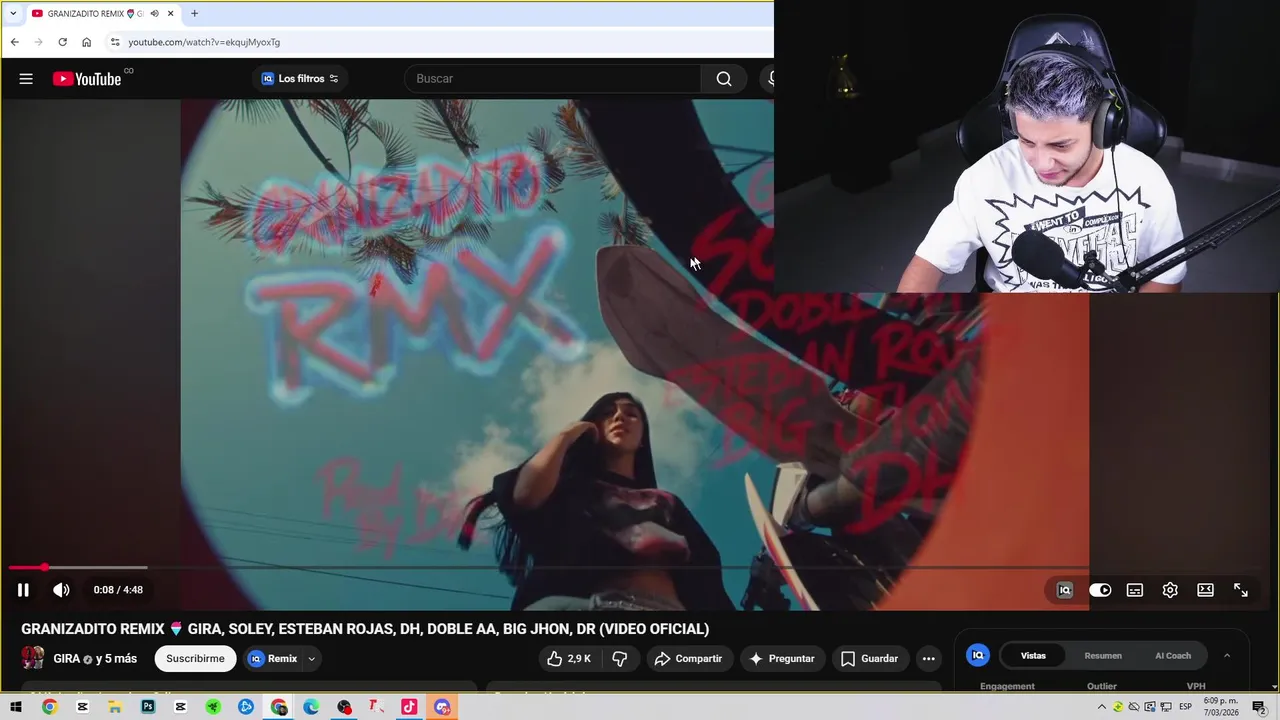Open ESP language input indicator

(1185, 707)
